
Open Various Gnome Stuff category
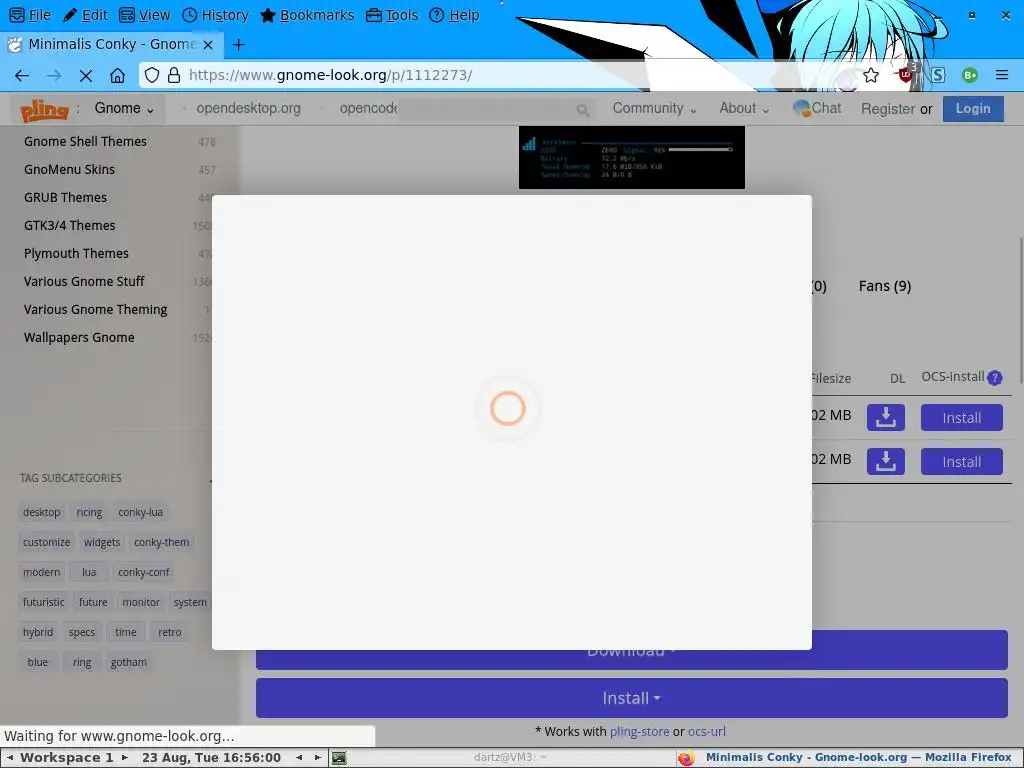click(x=84, y=281)
